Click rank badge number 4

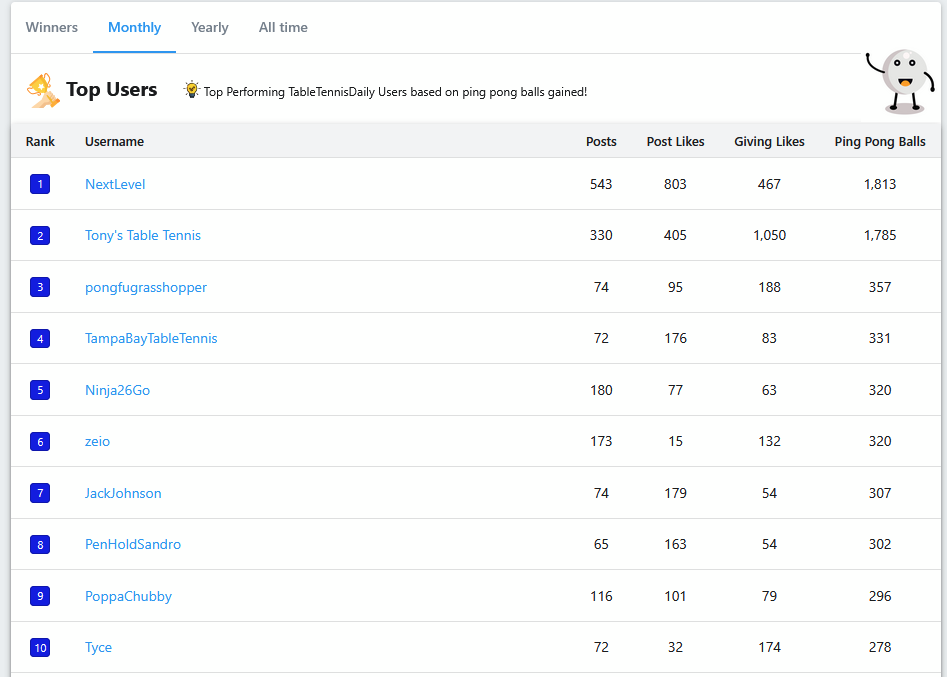[40, 339]
